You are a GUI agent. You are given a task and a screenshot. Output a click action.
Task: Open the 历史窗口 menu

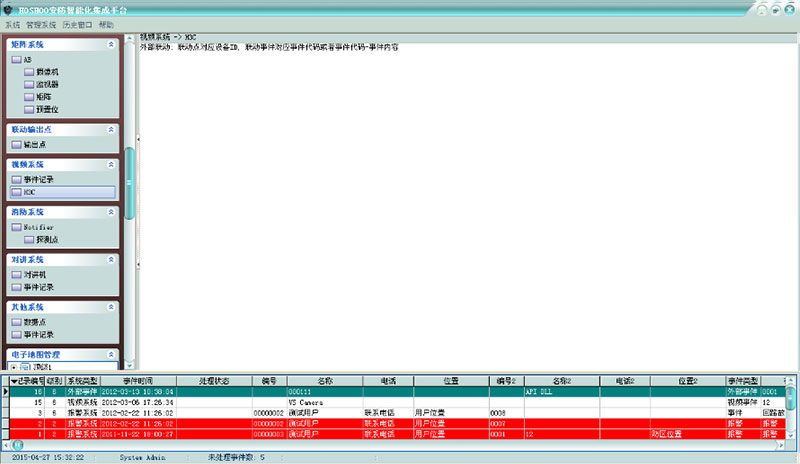point(76,24)
